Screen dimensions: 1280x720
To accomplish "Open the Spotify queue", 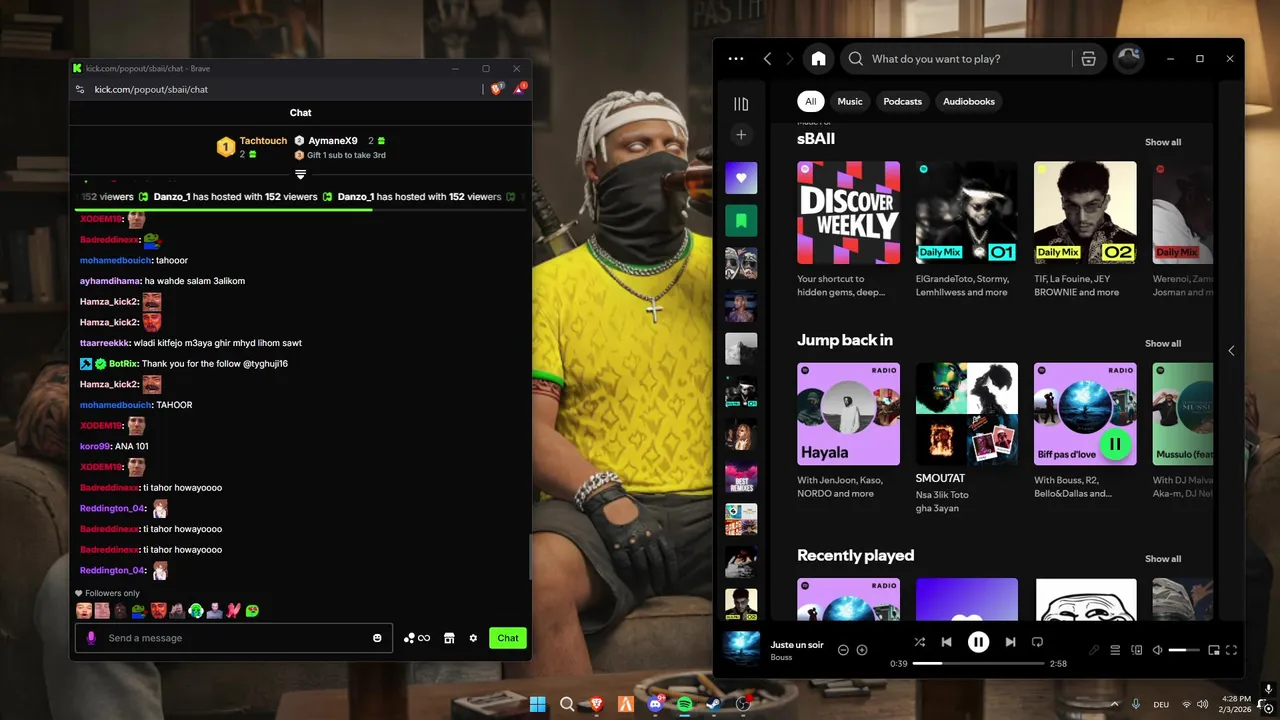I will pos(1115,650).
